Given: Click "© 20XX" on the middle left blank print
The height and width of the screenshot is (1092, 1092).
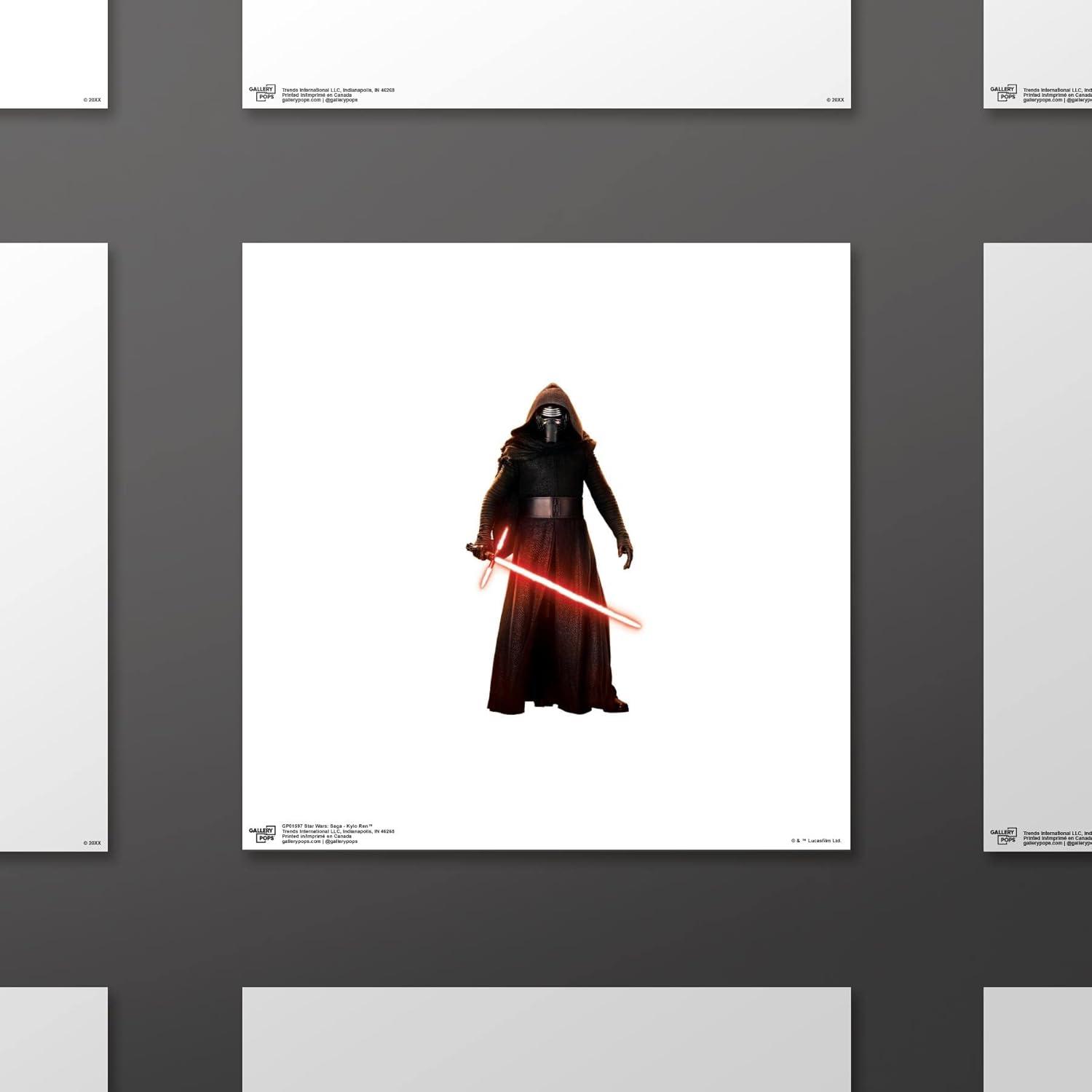Looking at the screenshot, I should coord(92,843).
